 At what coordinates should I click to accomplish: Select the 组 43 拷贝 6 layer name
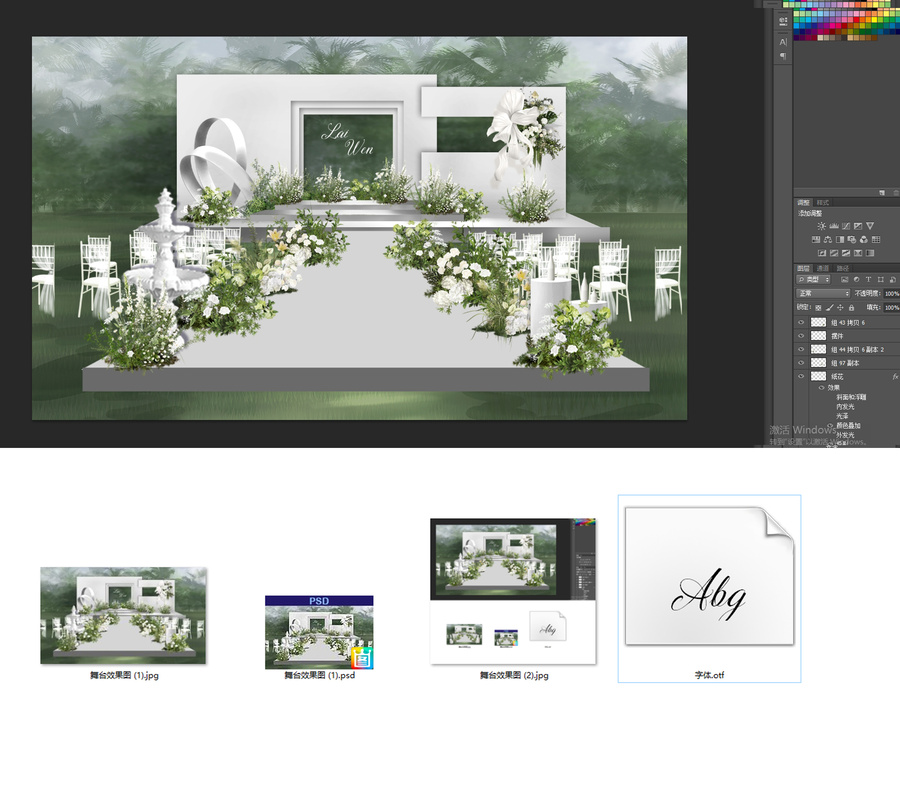[x=848, y=323]
